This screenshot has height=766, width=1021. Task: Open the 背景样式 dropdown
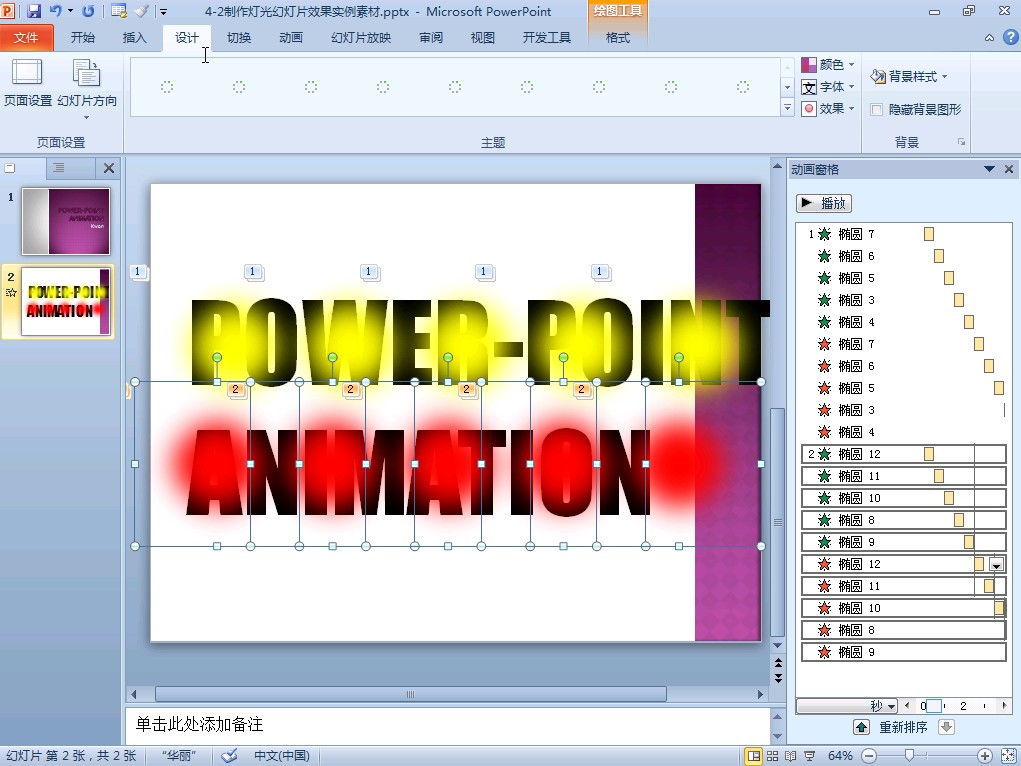[909, 77]
